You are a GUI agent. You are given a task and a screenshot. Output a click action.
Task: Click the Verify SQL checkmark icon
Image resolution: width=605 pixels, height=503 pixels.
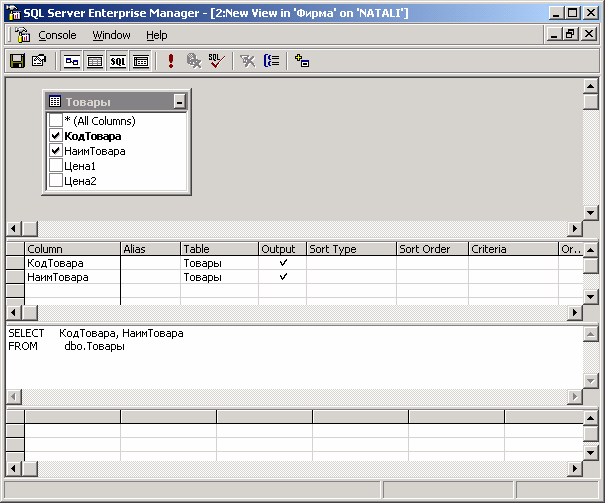[x=216, y=61]
